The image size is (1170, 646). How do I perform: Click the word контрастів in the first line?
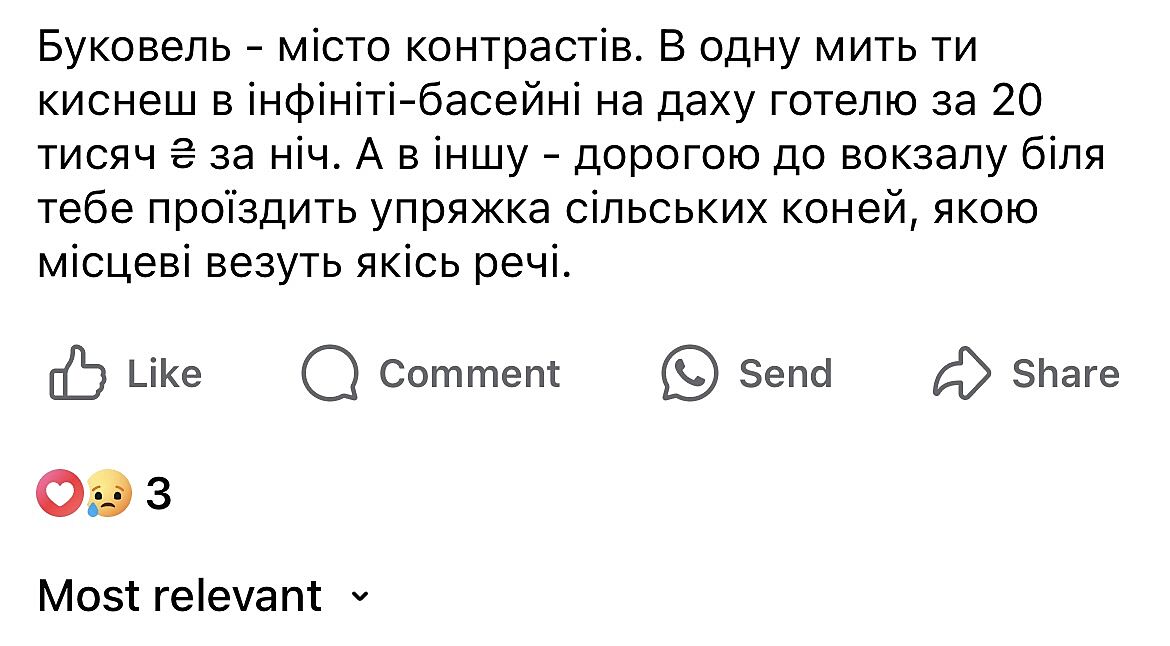523,48
